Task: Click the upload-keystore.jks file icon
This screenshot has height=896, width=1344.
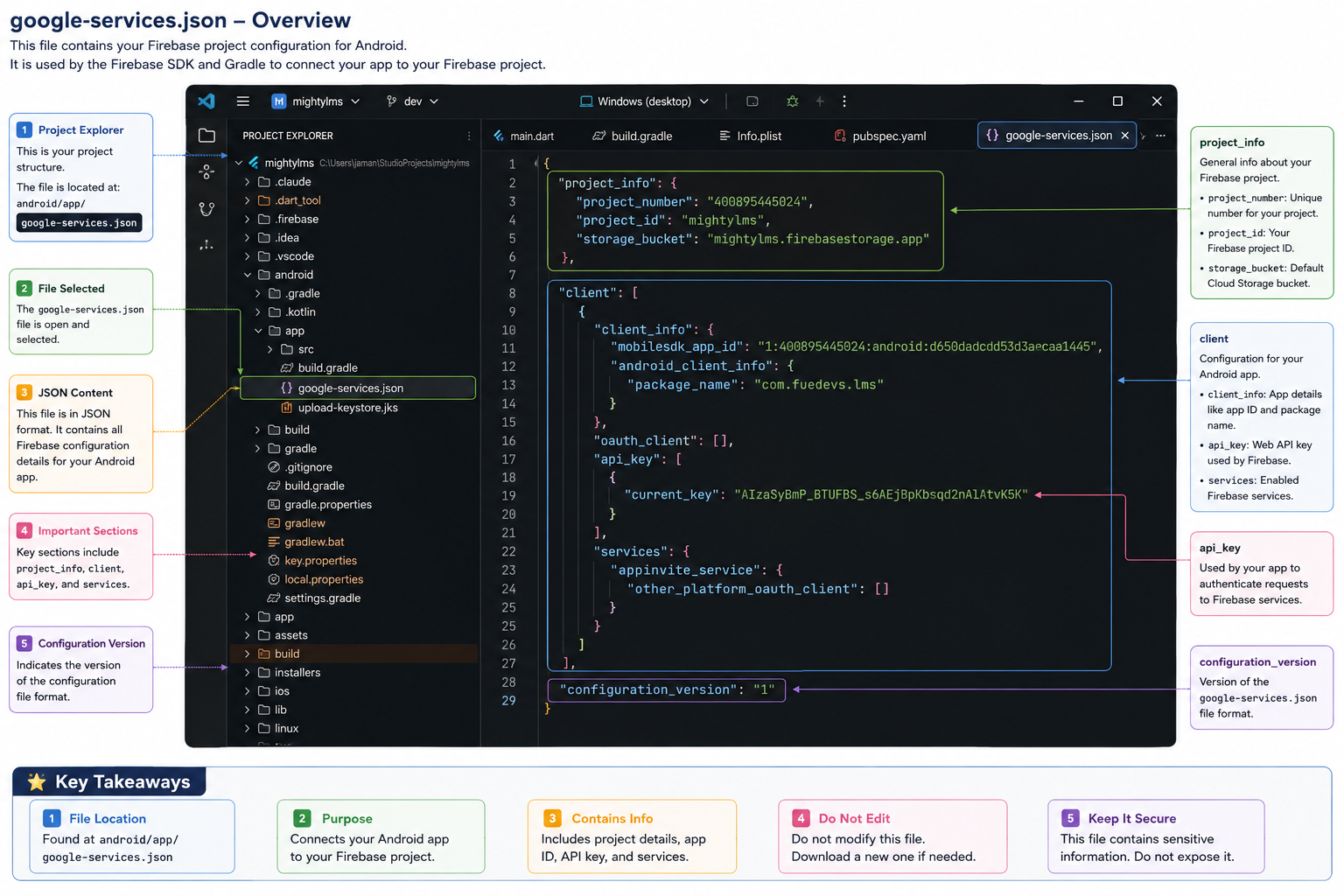Action: [x=286, y=408]
